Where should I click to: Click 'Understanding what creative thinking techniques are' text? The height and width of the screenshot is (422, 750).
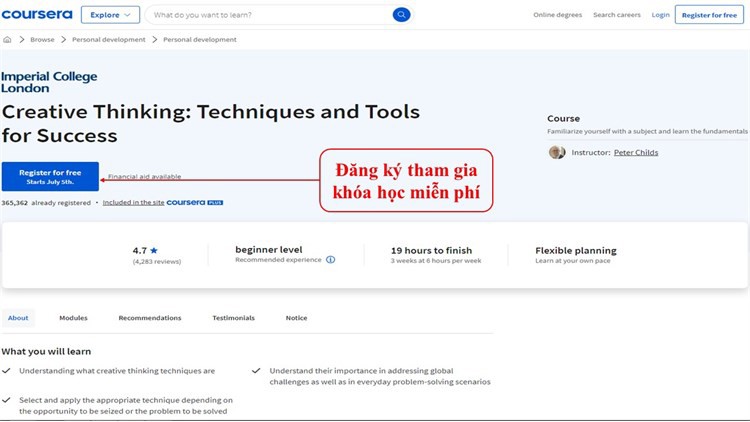click(117, 371)
